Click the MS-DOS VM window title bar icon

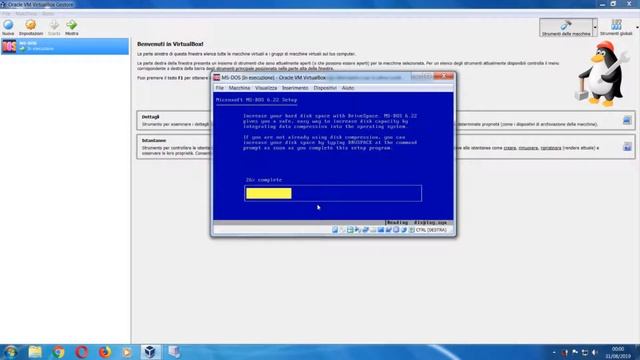pos(217,77)
